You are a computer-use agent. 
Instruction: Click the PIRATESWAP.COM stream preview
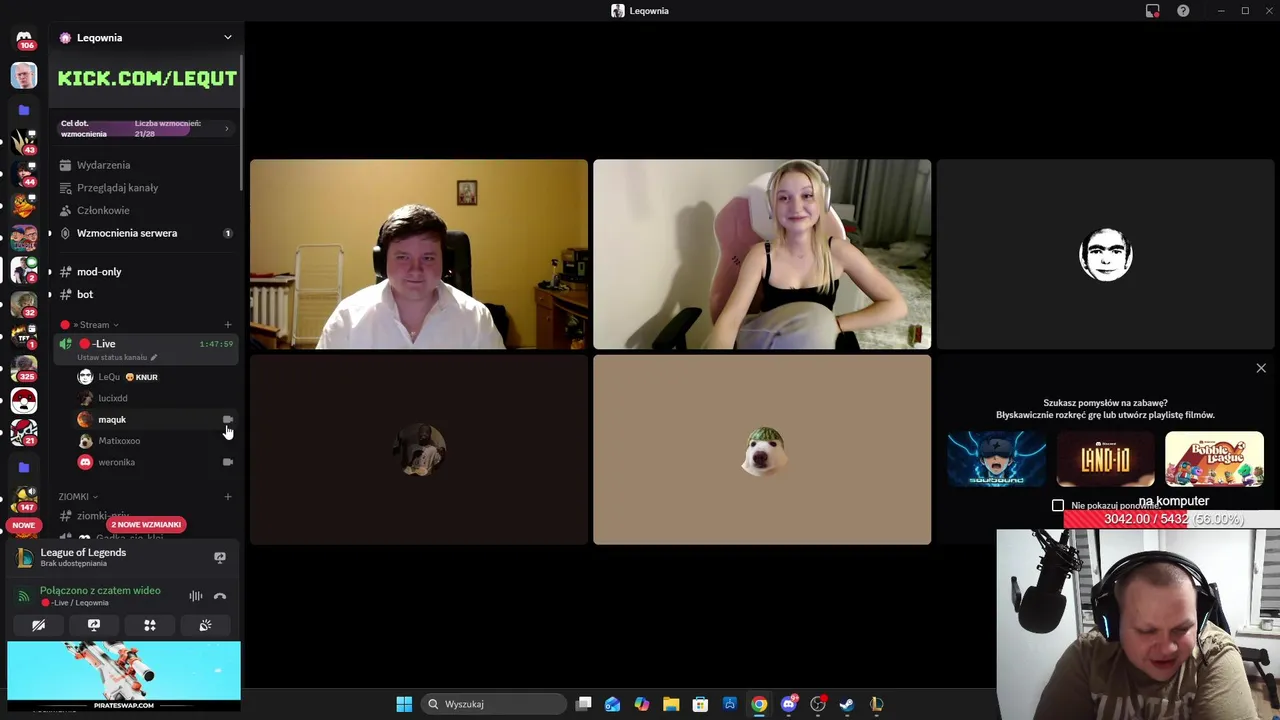(124, 676)
